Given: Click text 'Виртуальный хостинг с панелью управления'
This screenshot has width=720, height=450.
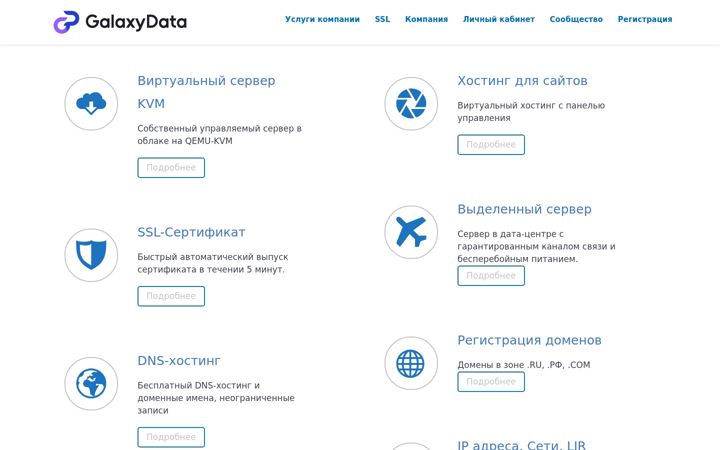Looking at the screenshot, I should coord(531,112).
